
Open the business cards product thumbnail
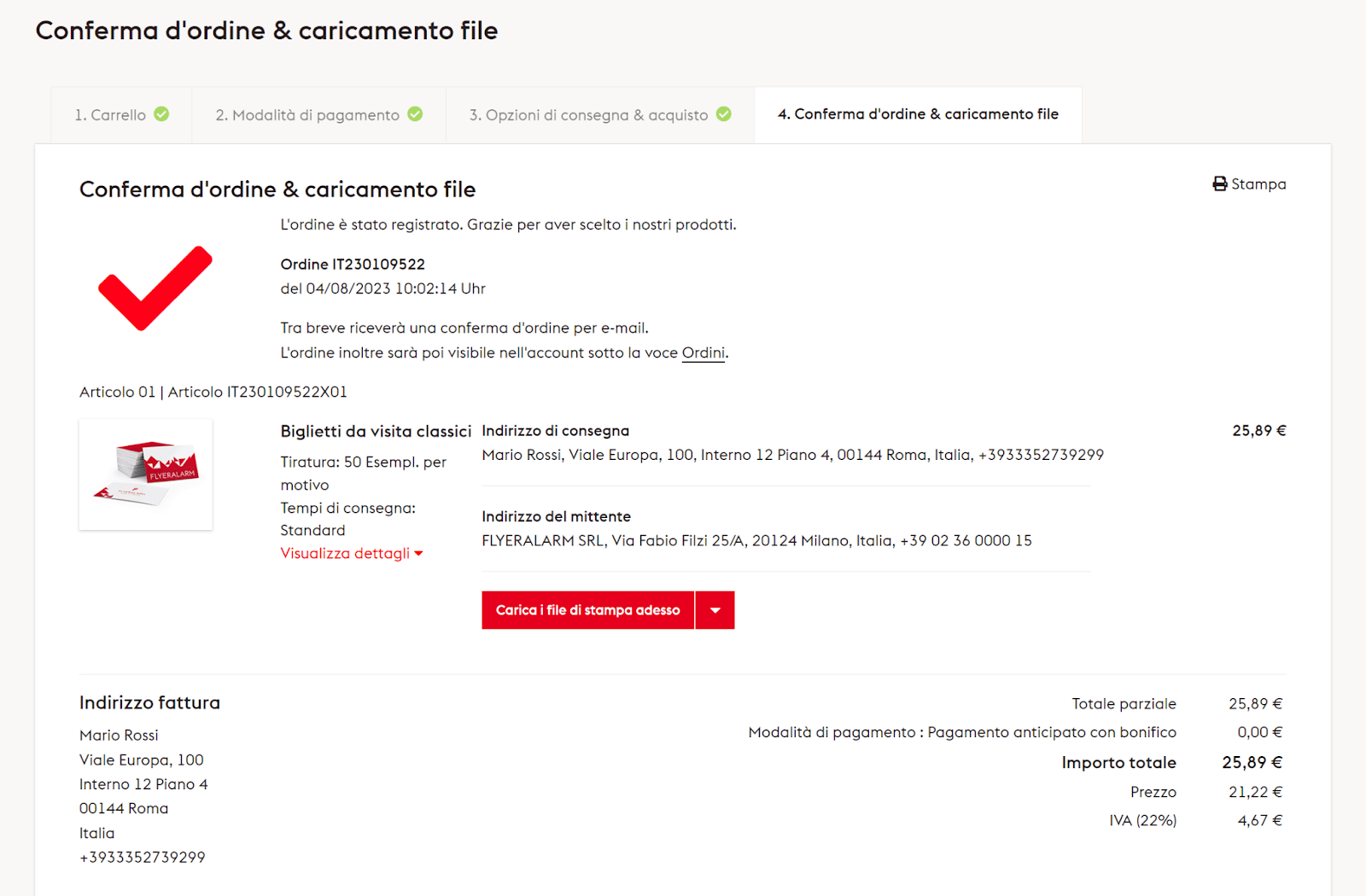coord(146,474)
